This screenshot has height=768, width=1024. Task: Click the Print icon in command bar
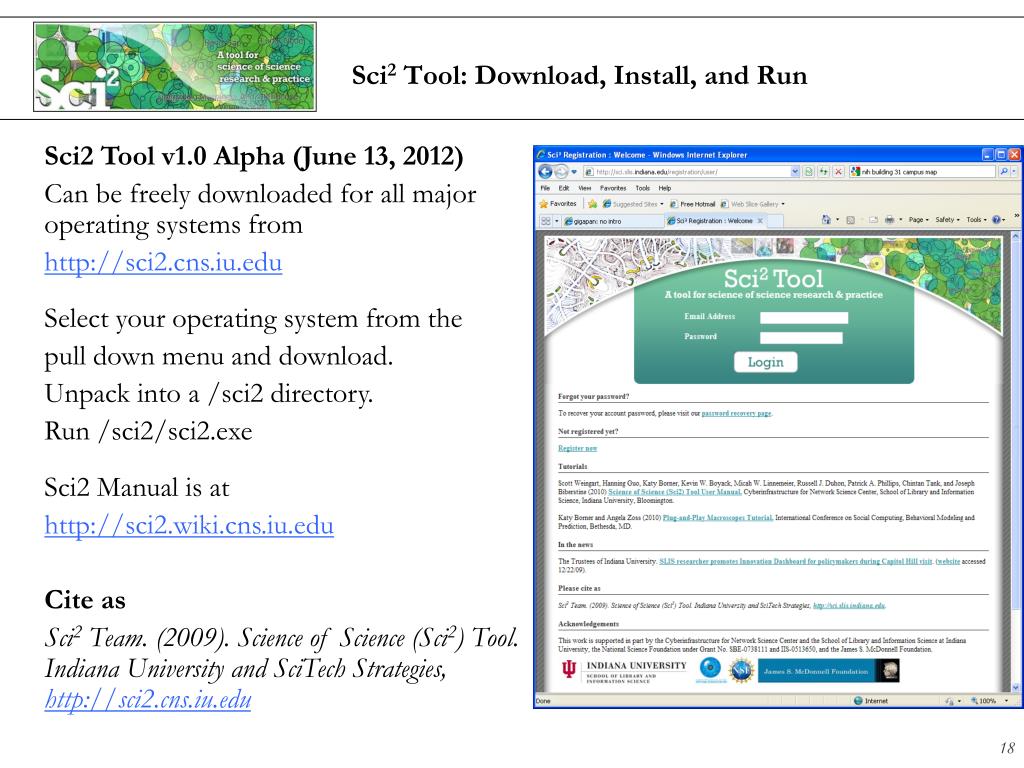889,220
